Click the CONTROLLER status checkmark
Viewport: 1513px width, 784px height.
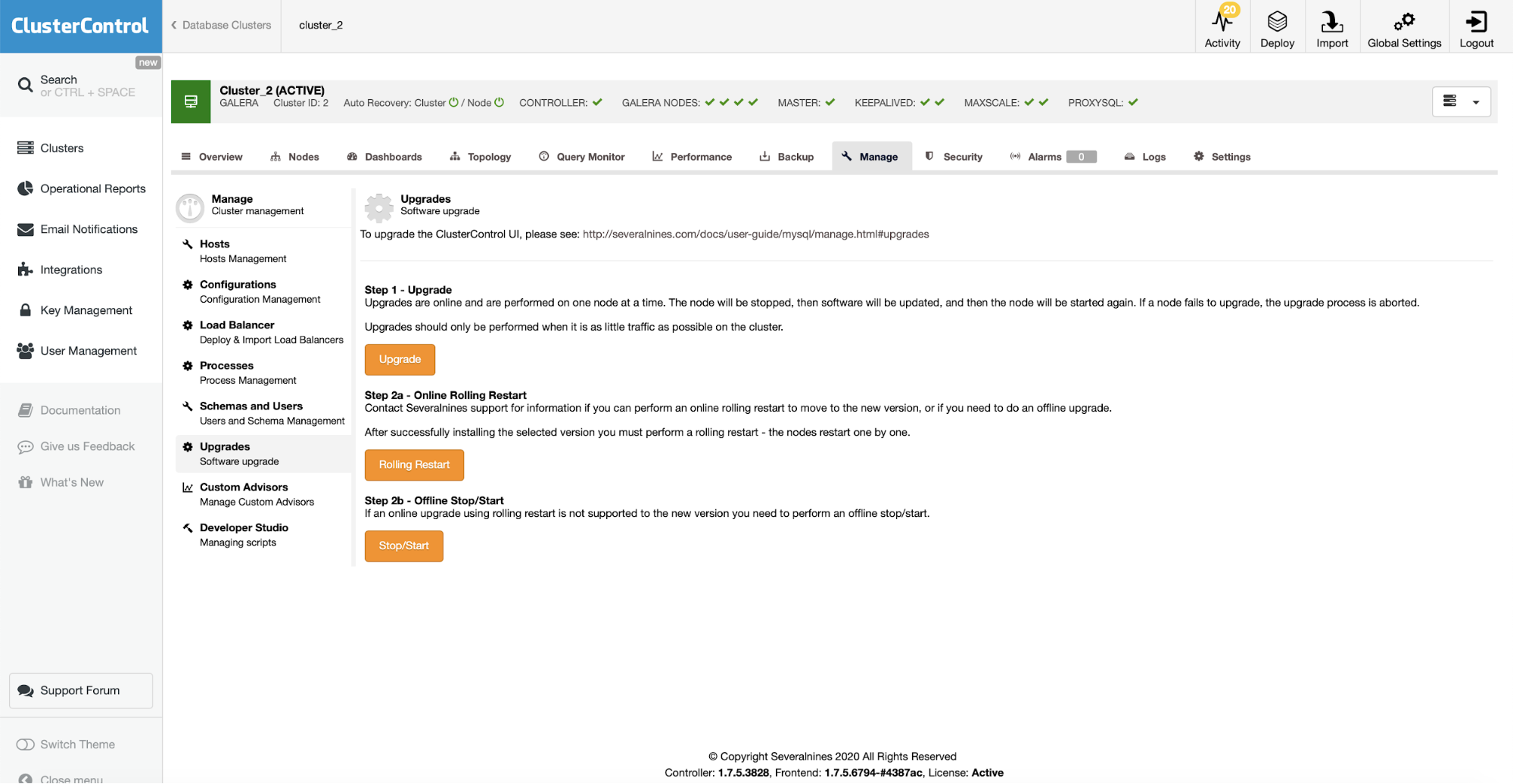point(597,102)
